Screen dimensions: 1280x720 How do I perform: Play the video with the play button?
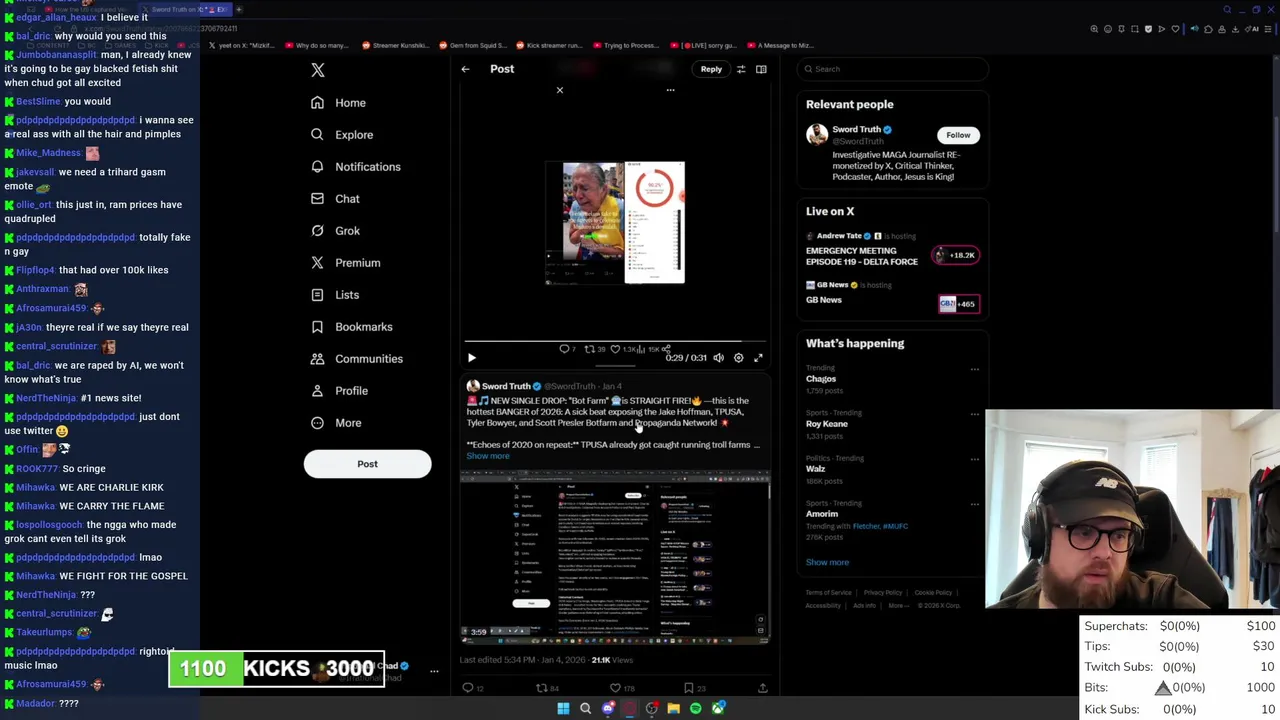472,358
